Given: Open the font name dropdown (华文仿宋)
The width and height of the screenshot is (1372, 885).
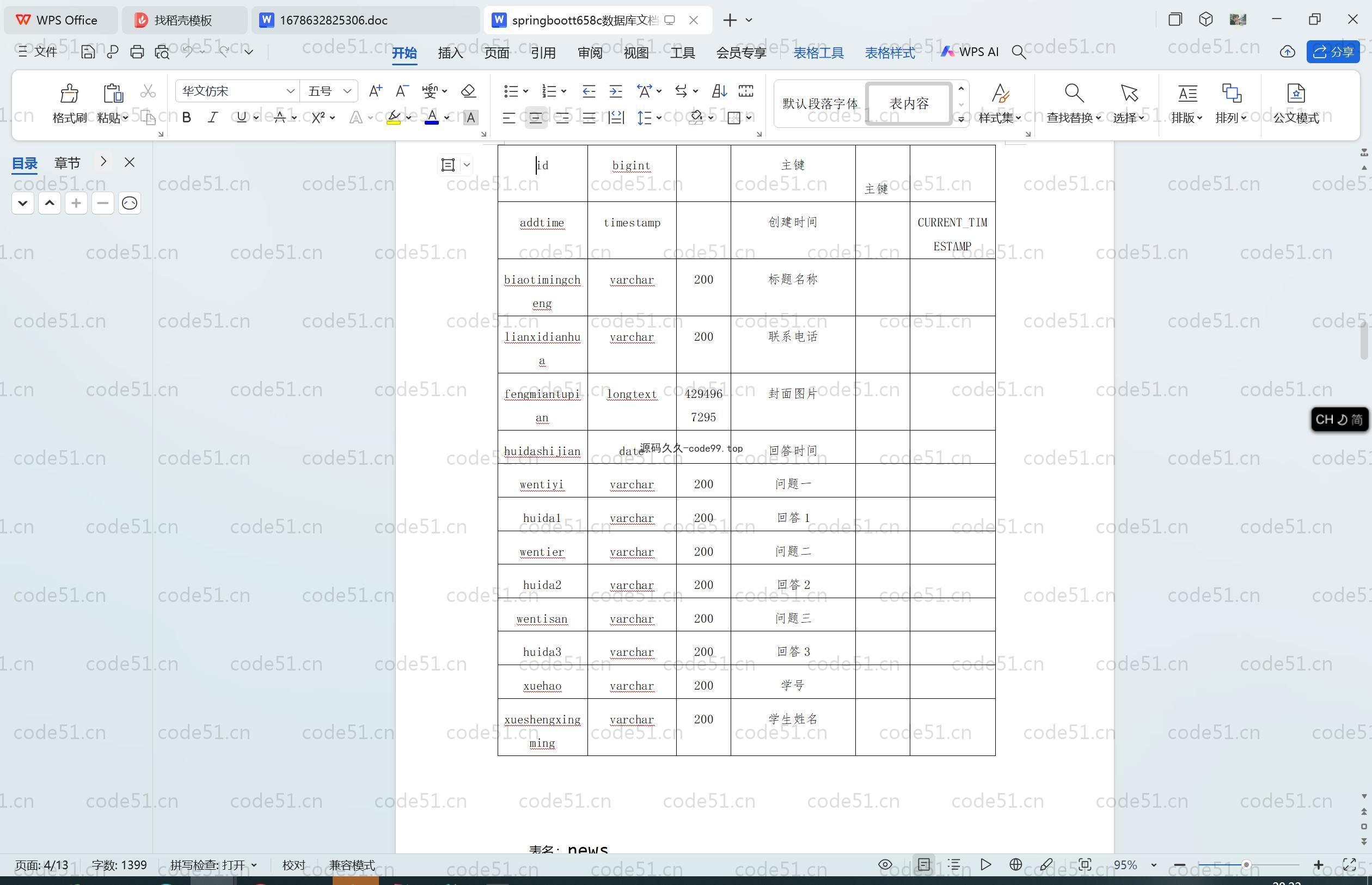Looking at the screenshot, I should pos(290,91).
